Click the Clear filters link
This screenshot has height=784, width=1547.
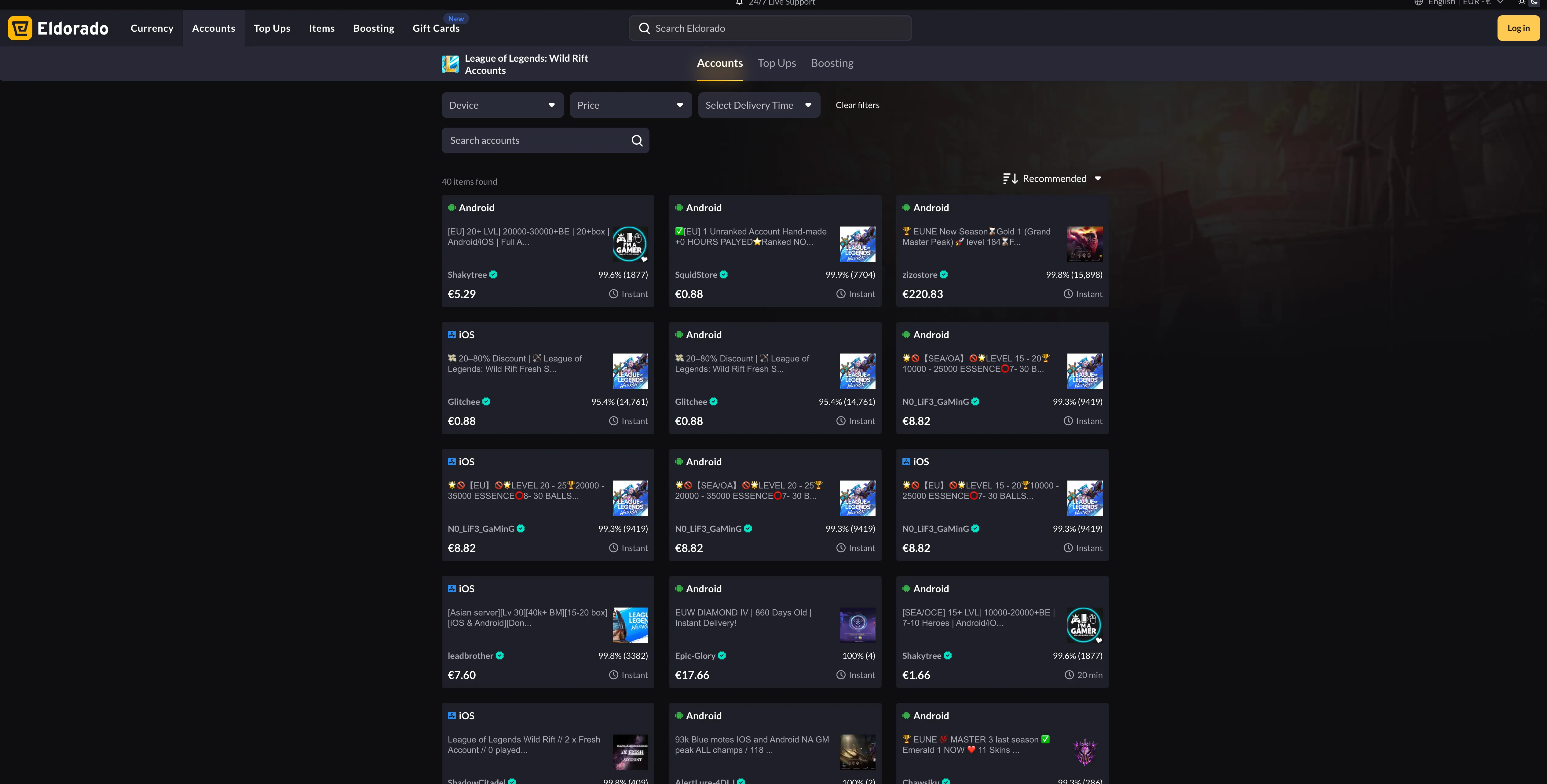857,105
